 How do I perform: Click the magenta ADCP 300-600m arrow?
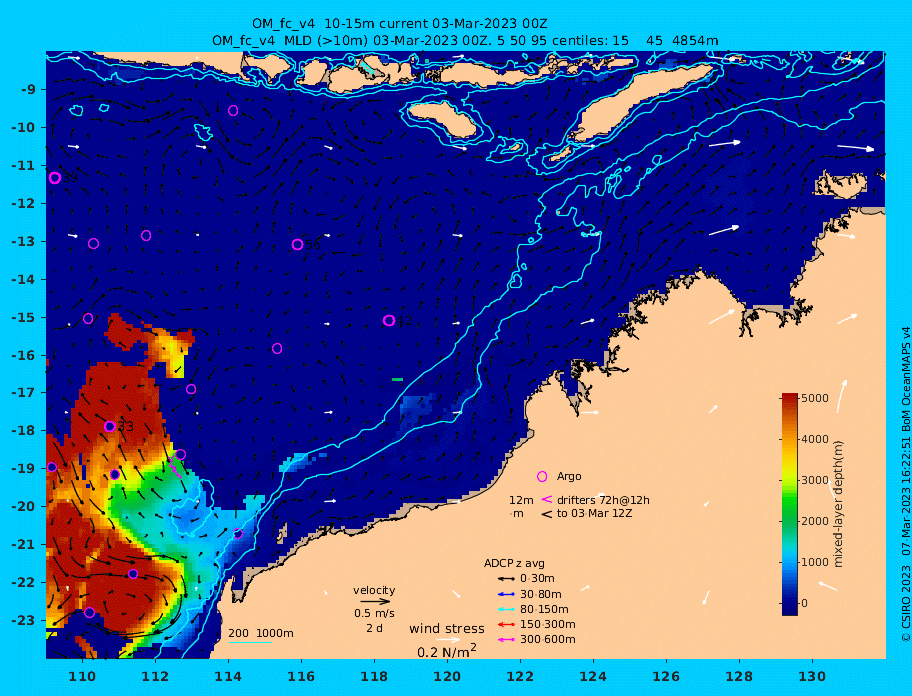coord(506,640)
